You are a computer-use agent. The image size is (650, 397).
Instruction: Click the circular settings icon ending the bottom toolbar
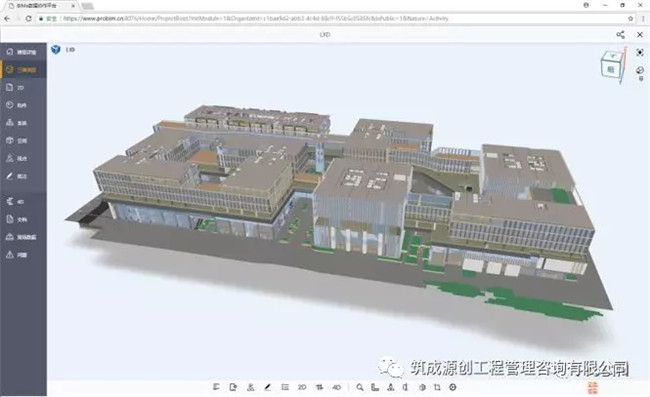(x=453, y=387)
